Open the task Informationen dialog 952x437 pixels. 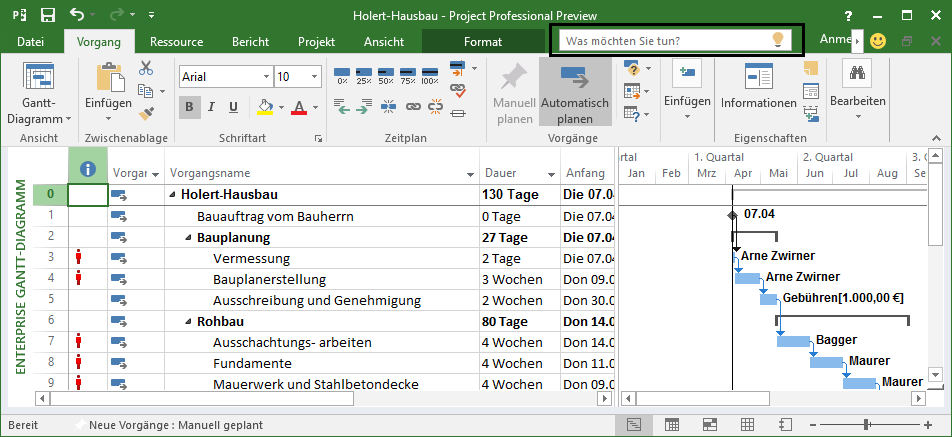point(758,87)
